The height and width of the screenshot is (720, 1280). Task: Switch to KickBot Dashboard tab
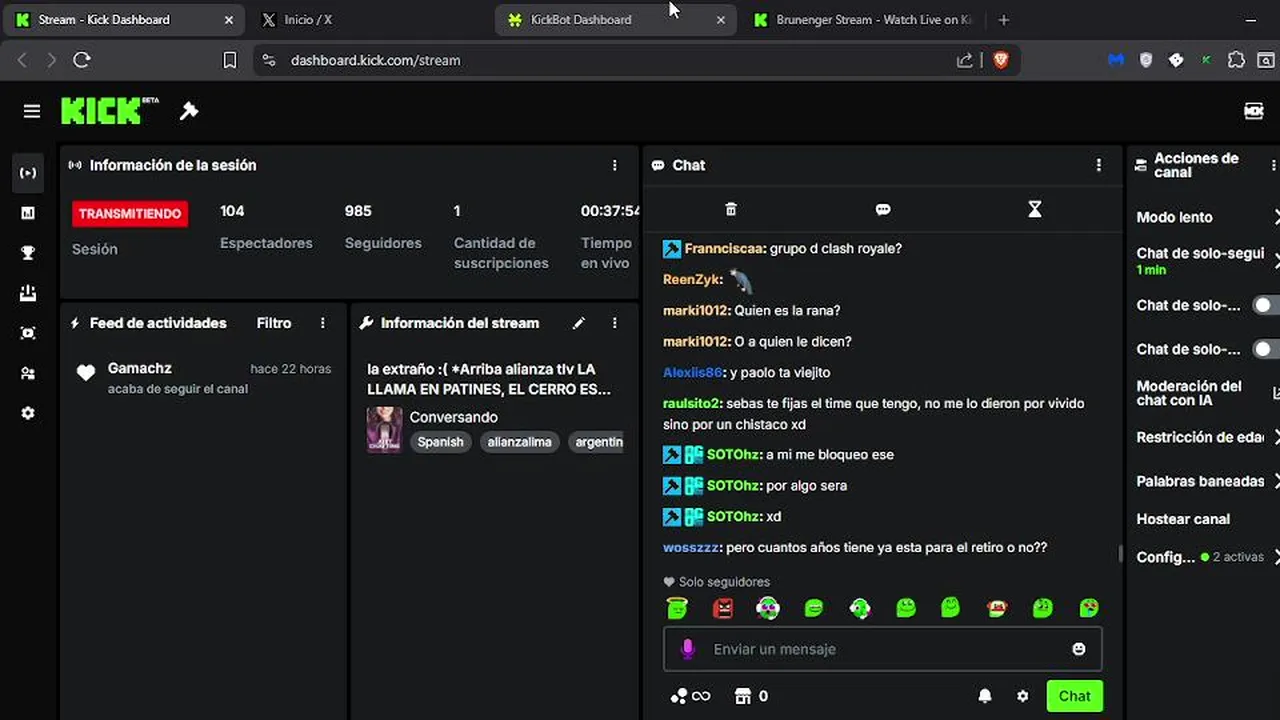pyautogui.click(x=615, y=20)
